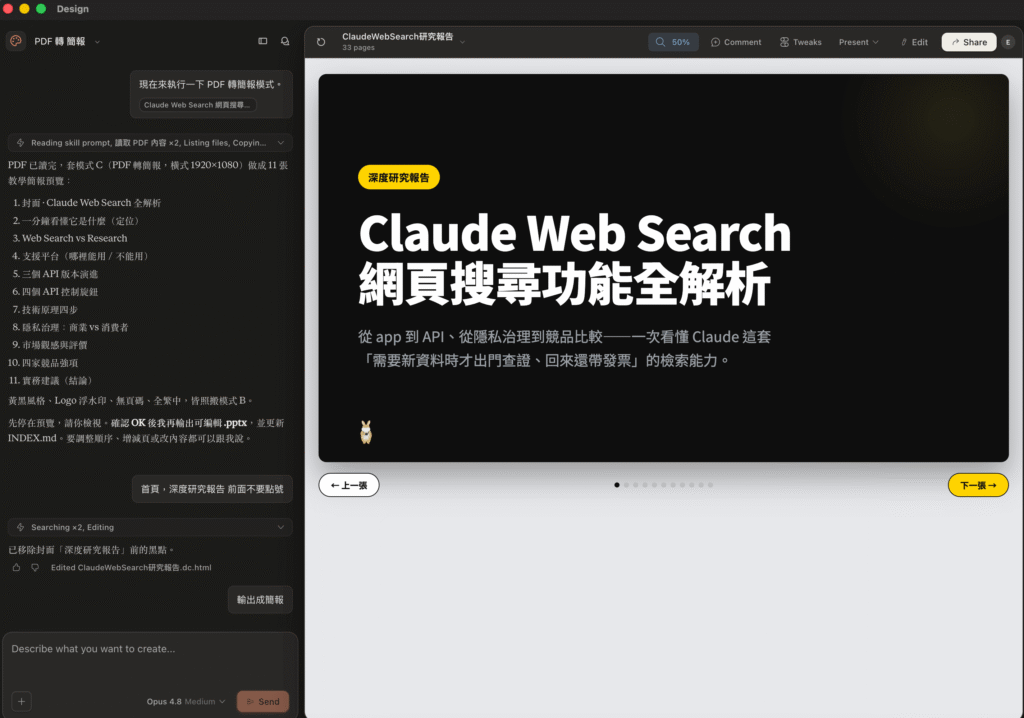Click list item 10. 四家競品強項

click(x=43, y=363)
